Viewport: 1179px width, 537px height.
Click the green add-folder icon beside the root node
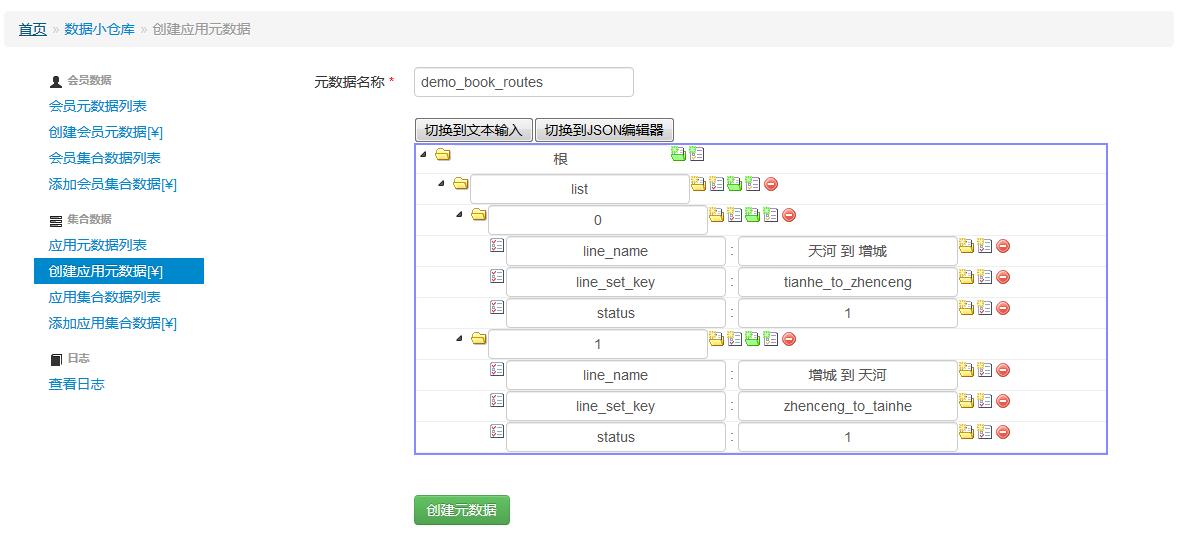(678, 153)
